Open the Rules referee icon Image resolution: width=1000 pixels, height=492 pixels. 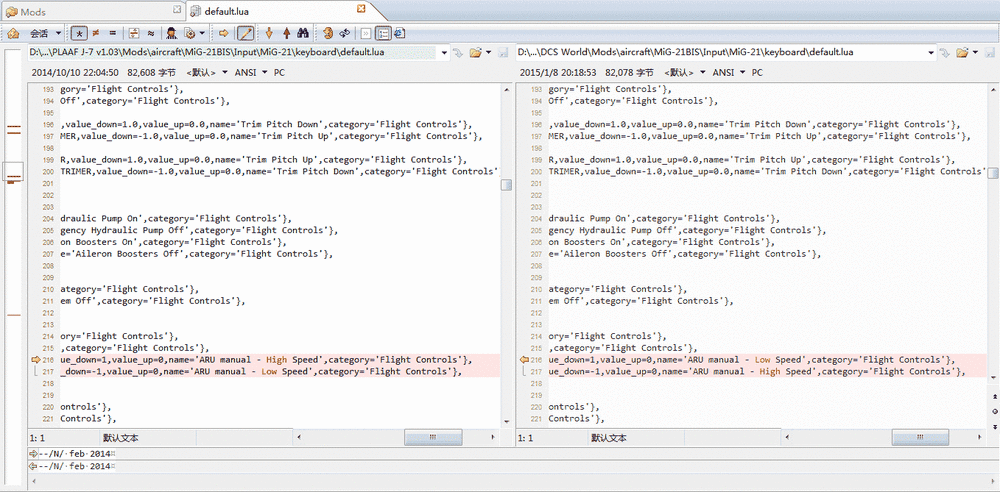click(x=172, y=33)
